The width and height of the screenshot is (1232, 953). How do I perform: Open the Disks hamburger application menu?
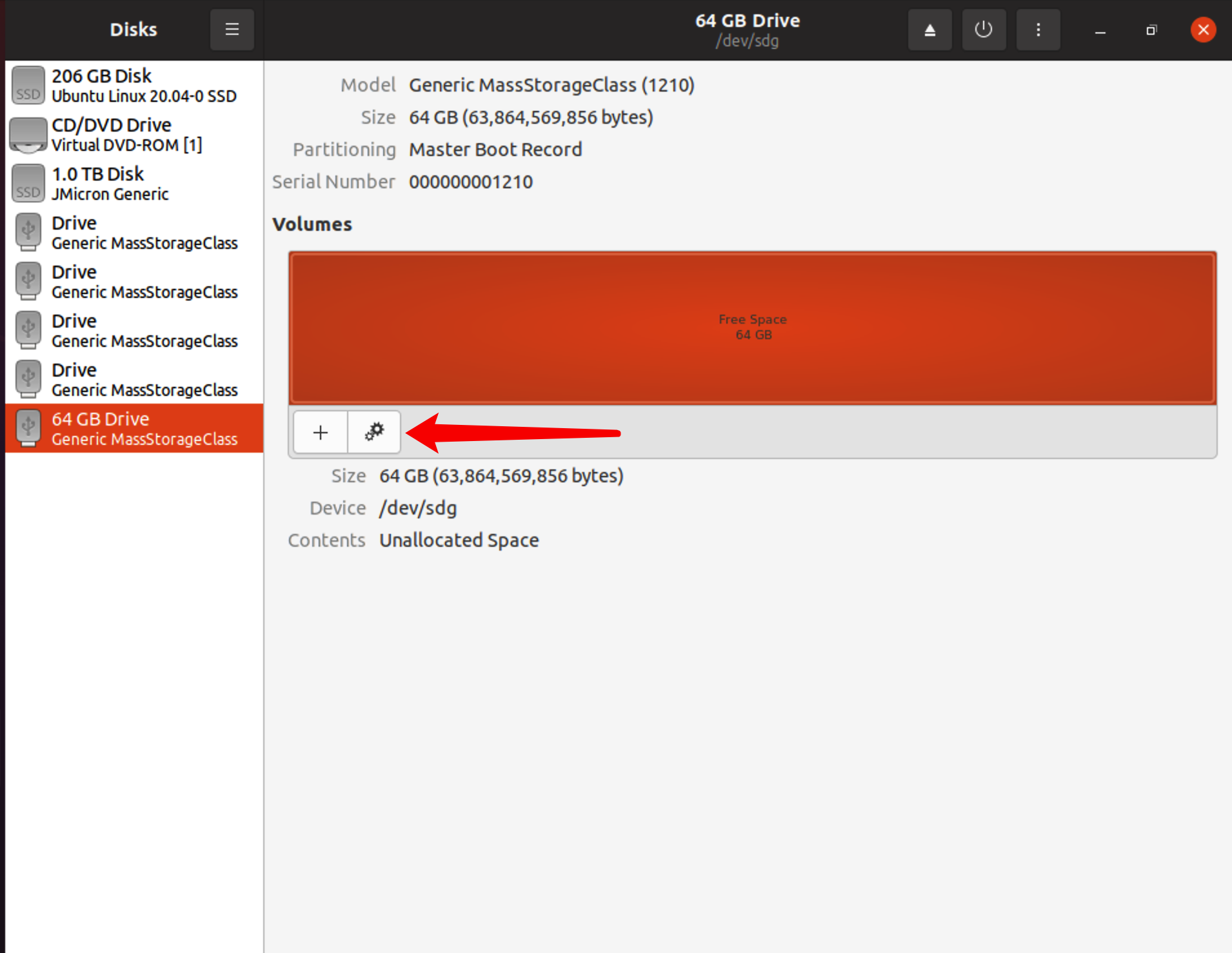(232, 30)
